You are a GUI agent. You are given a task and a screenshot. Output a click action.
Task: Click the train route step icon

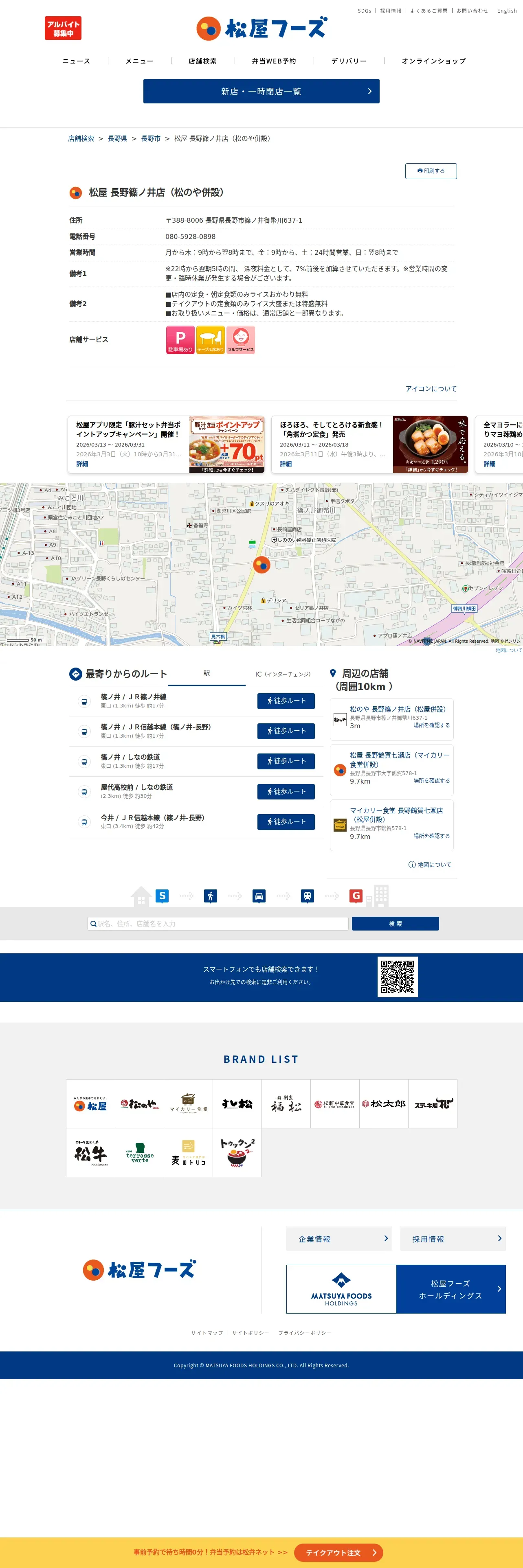[x=308, y=896]
